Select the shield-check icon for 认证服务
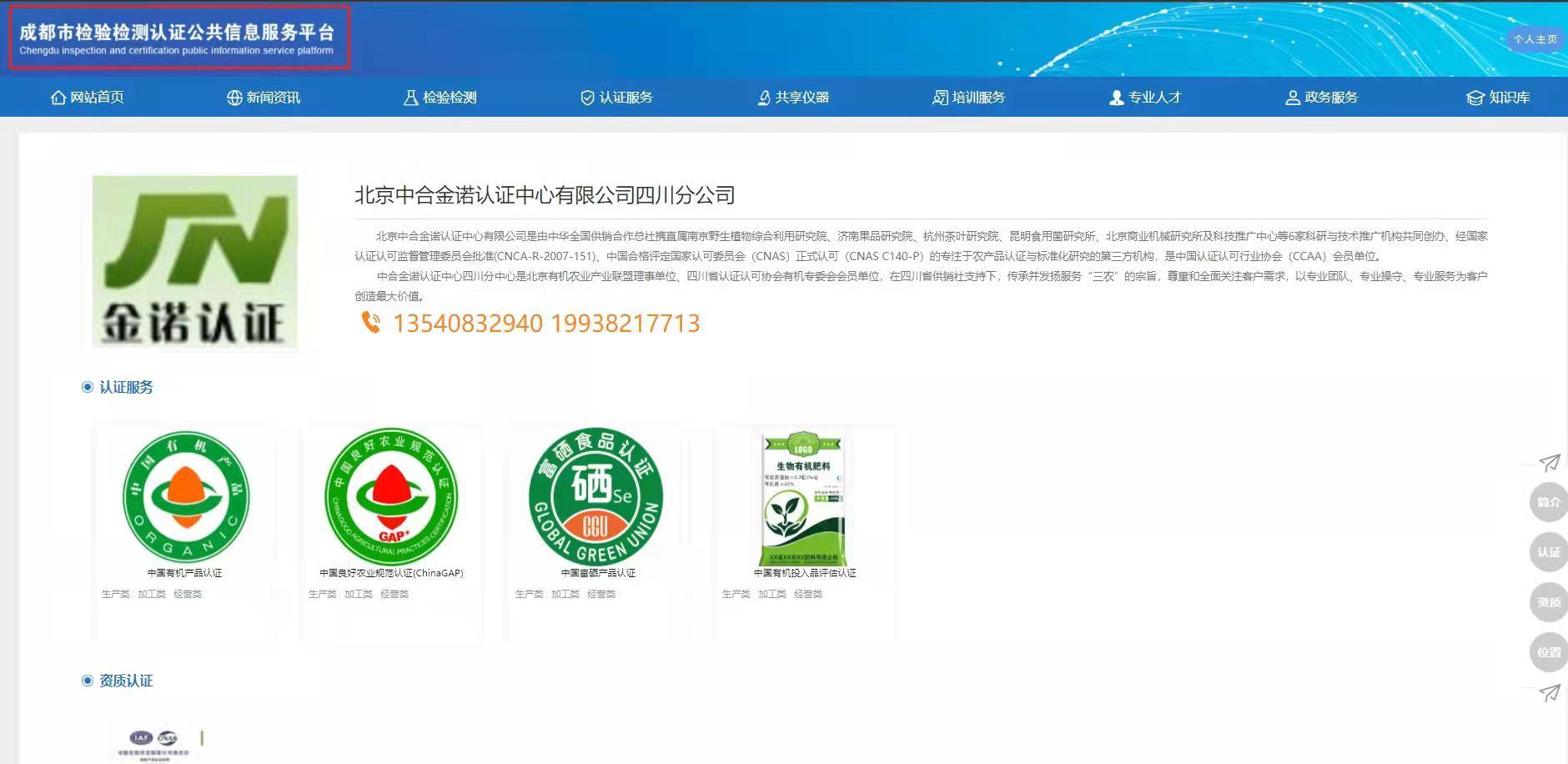1568x764 pixels. tap(587, 97)
